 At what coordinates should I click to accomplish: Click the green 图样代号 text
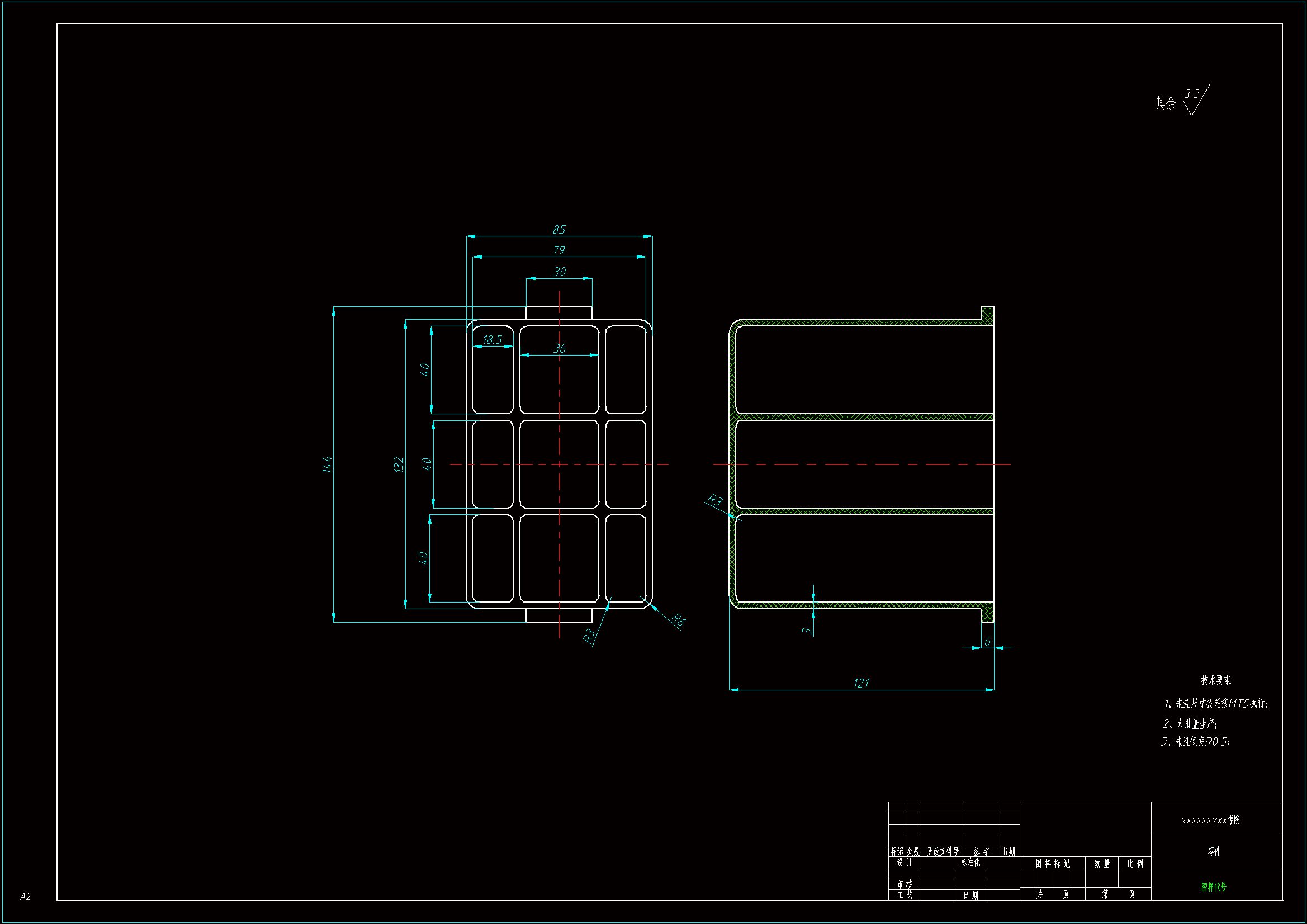[x=1214, y=887]
